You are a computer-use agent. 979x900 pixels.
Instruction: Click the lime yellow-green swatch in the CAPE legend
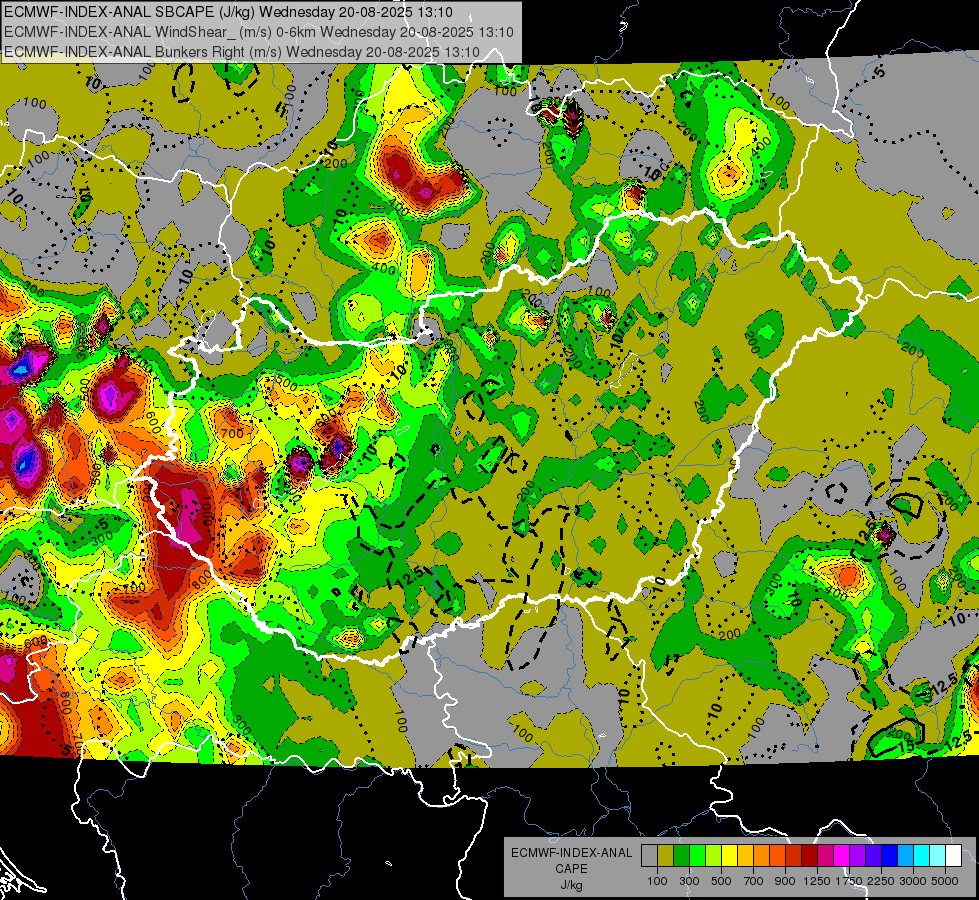click(x=714, y=855)
